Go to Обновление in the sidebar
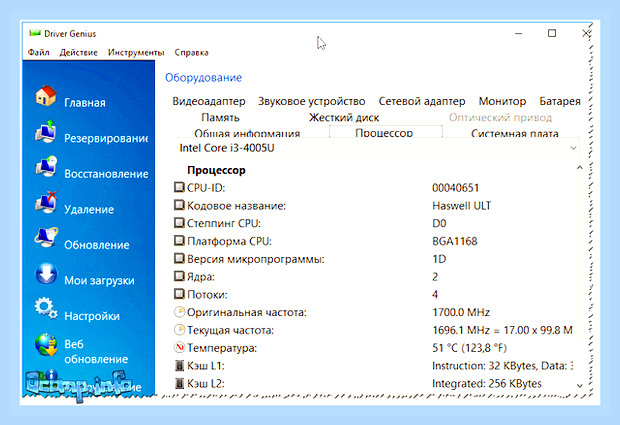The width and height of the screenshot is (620, 425). pos(97,245)
